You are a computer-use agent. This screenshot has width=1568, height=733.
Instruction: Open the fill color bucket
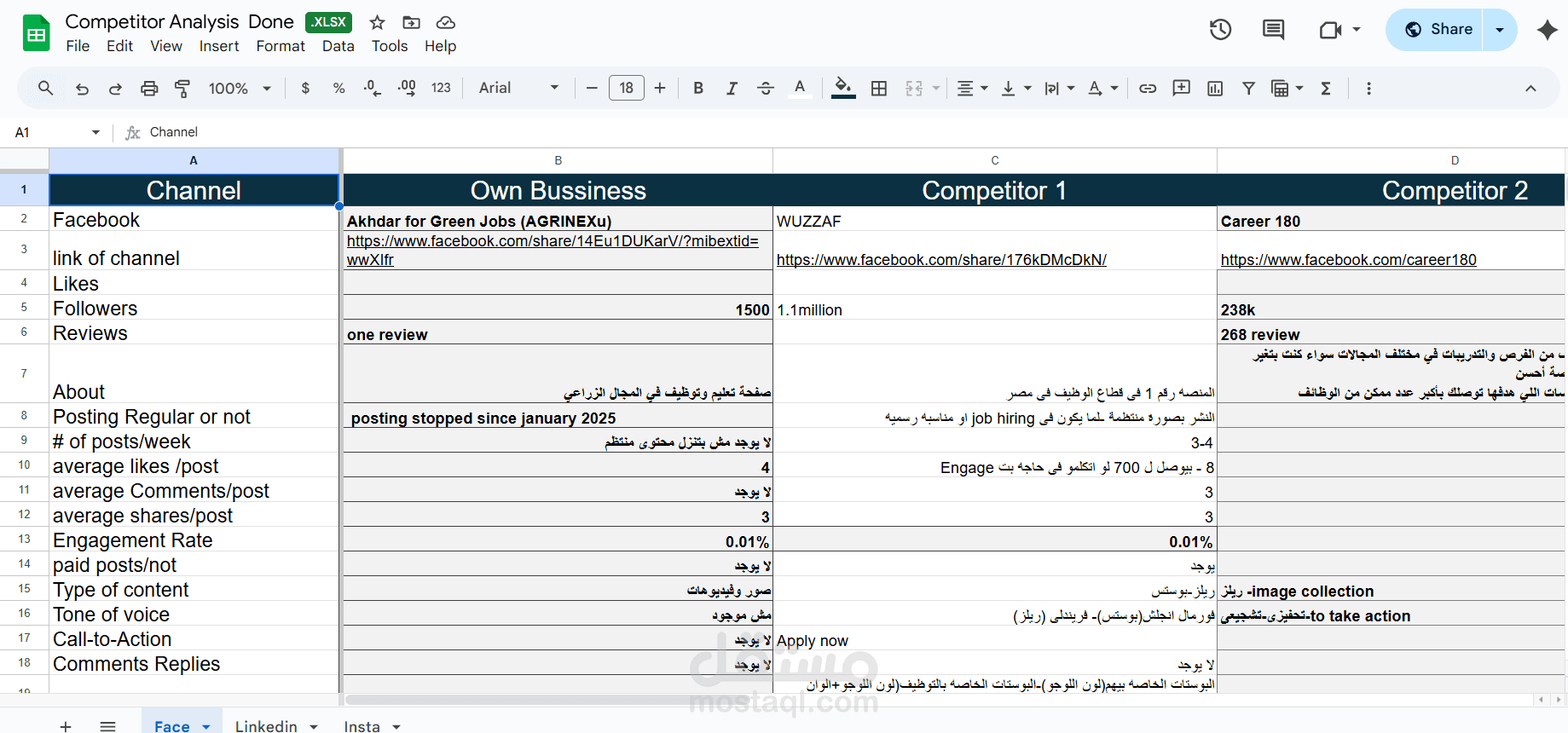tap(843, 88)
